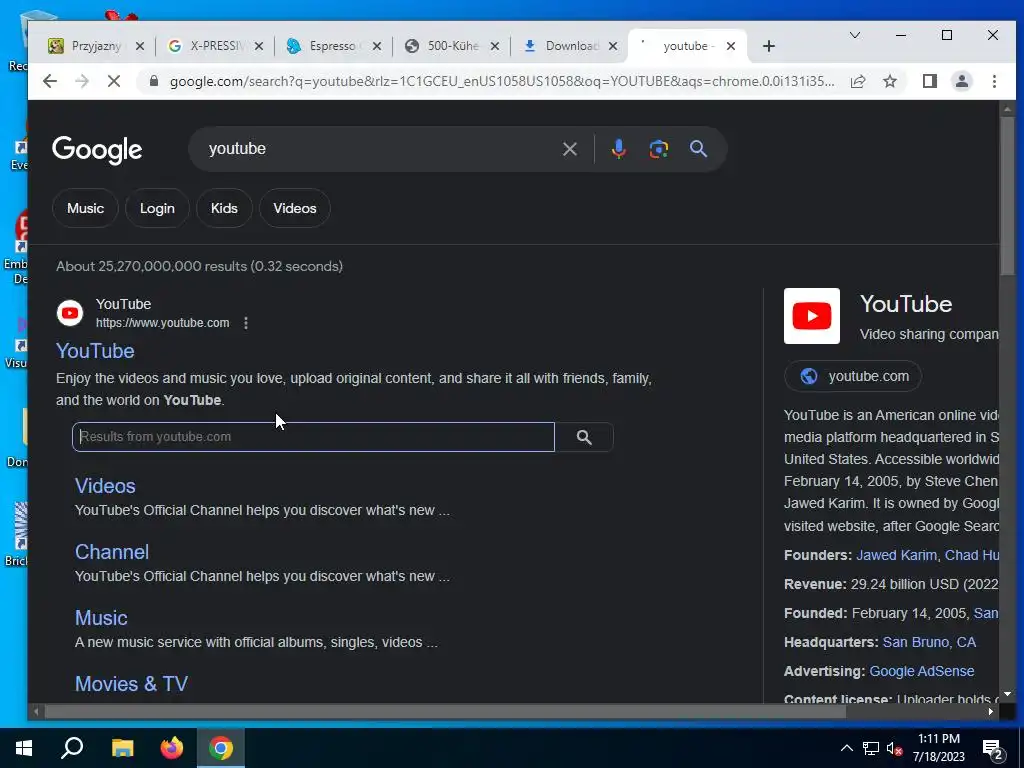Open the Chrome three-dot menu

click(x=994, y=81)
